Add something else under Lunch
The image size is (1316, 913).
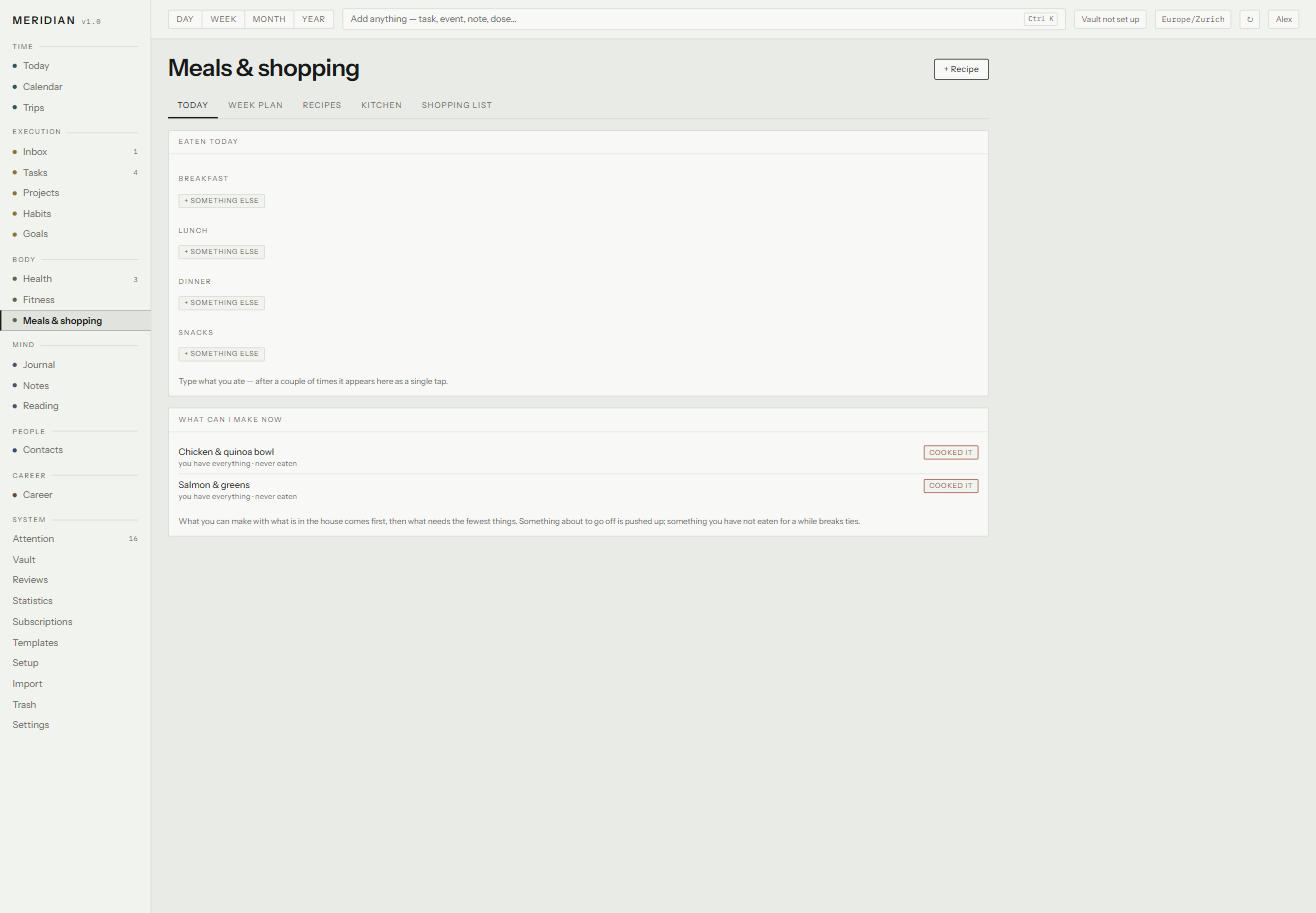[221, 252]
